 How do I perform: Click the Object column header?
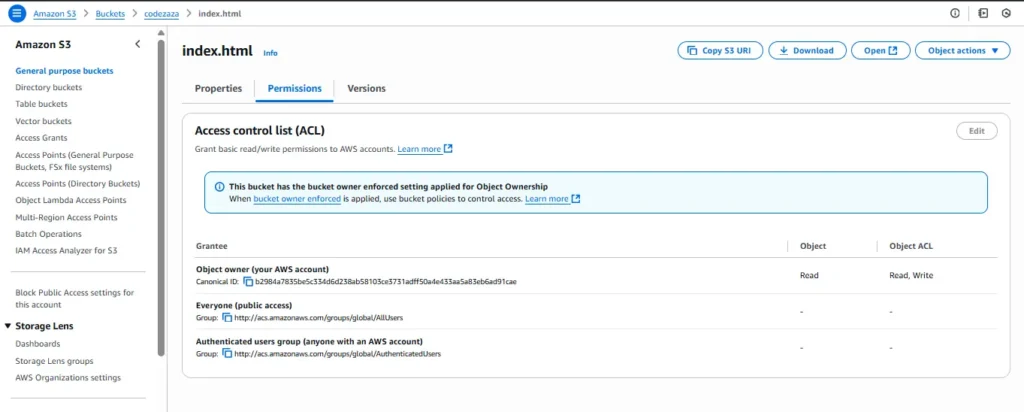[813, 246]
